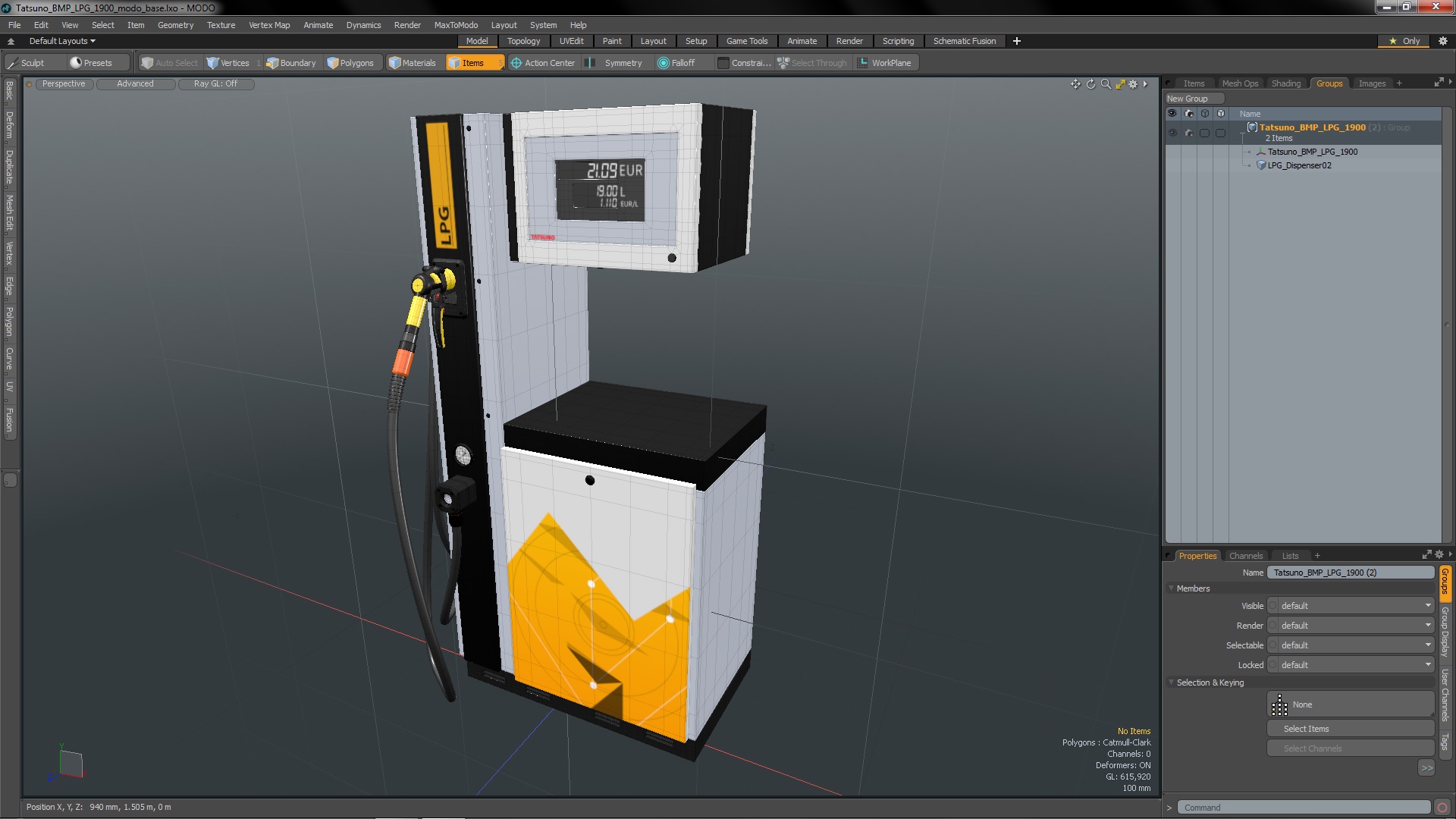Open the Perspective view type dropdown
The height and width of the screenshot is (819, 1456).
pos(64,84)
